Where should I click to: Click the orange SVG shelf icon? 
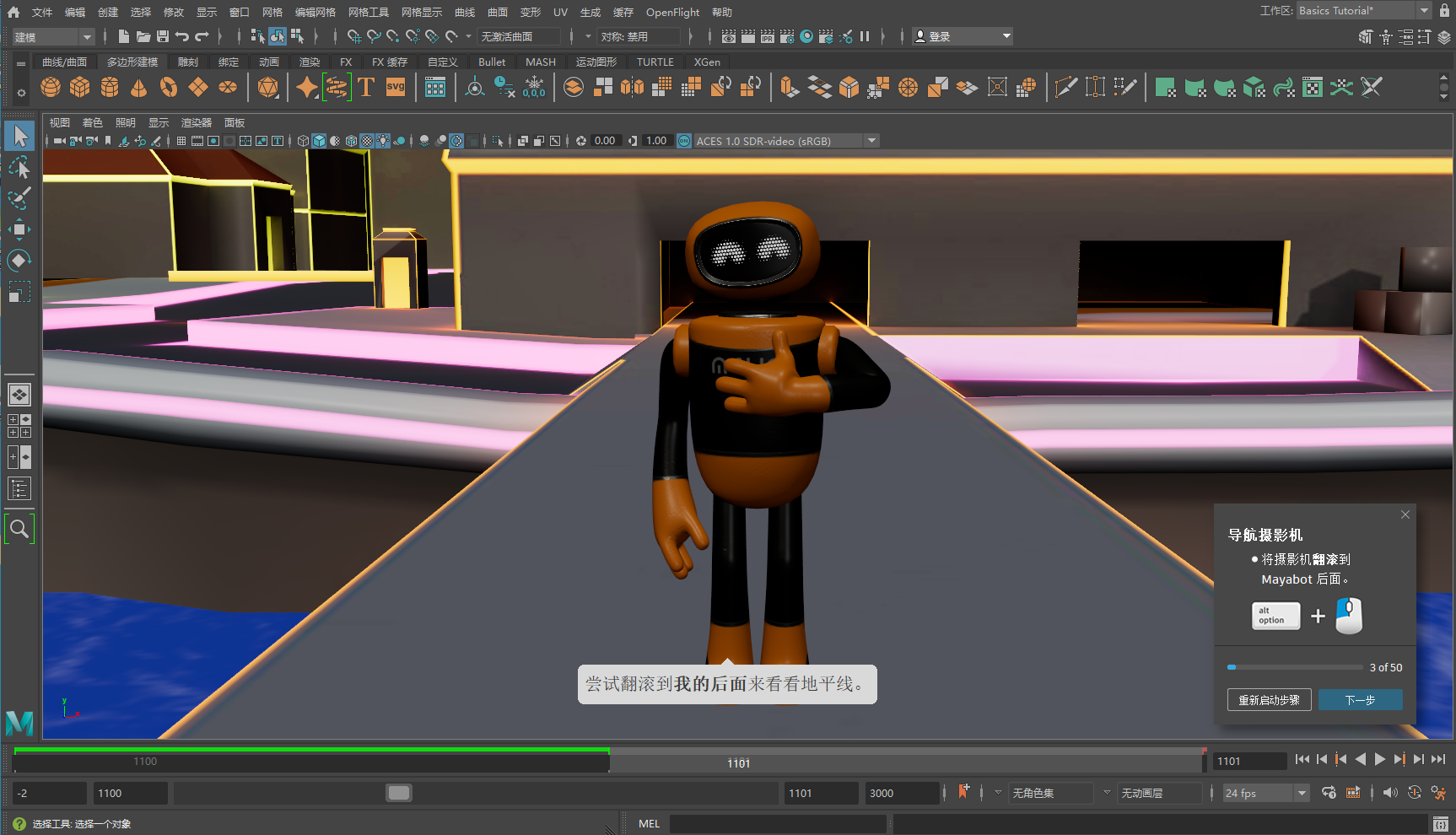396,87
